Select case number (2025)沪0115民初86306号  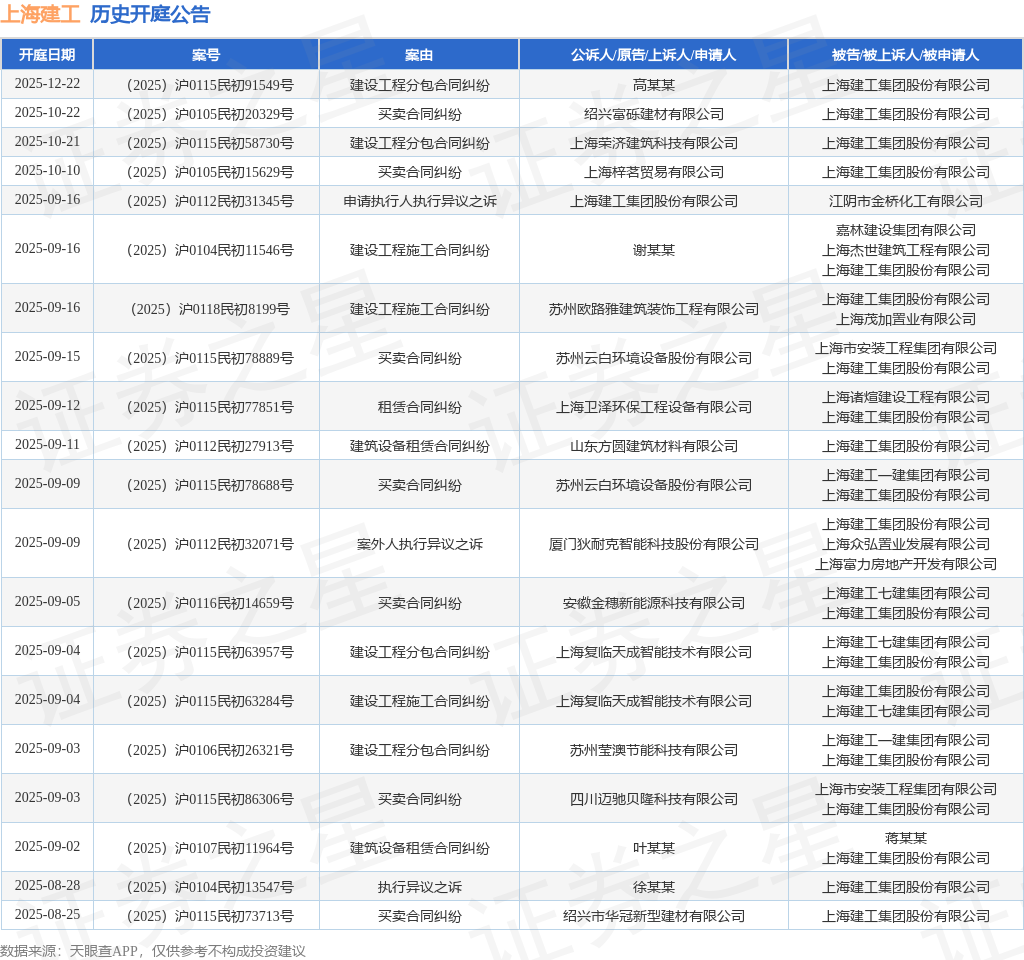click(x=206, y=799)
